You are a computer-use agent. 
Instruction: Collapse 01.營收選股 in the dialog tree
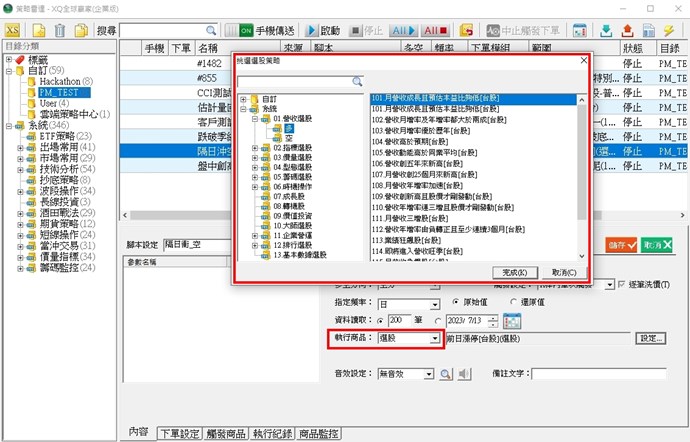tap(255, 119)
